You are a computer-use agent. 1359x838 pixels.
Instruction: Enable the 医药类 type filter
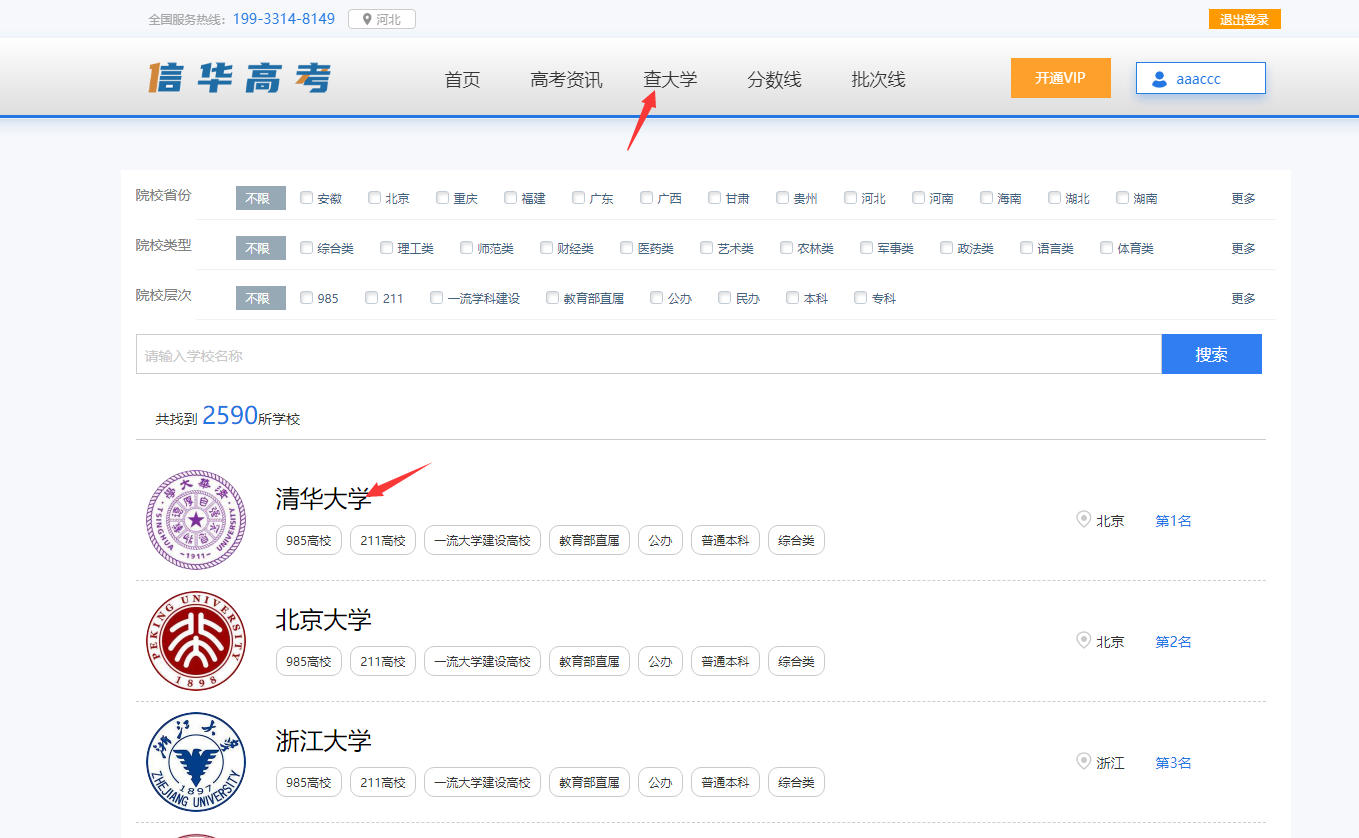(627, 248)
